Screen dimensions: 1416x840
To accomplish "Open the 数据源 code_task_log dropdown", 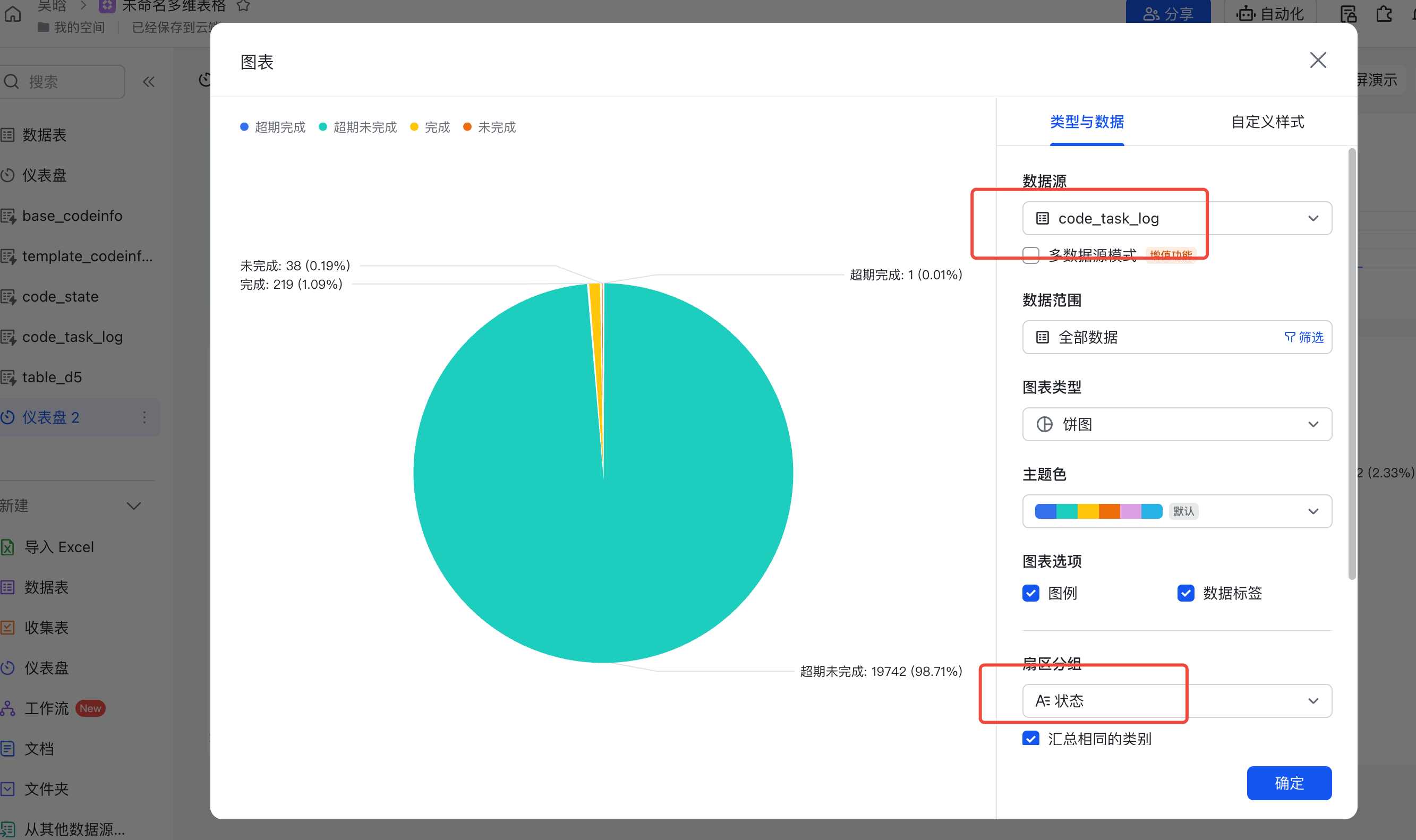I will tap(1176, 218).
